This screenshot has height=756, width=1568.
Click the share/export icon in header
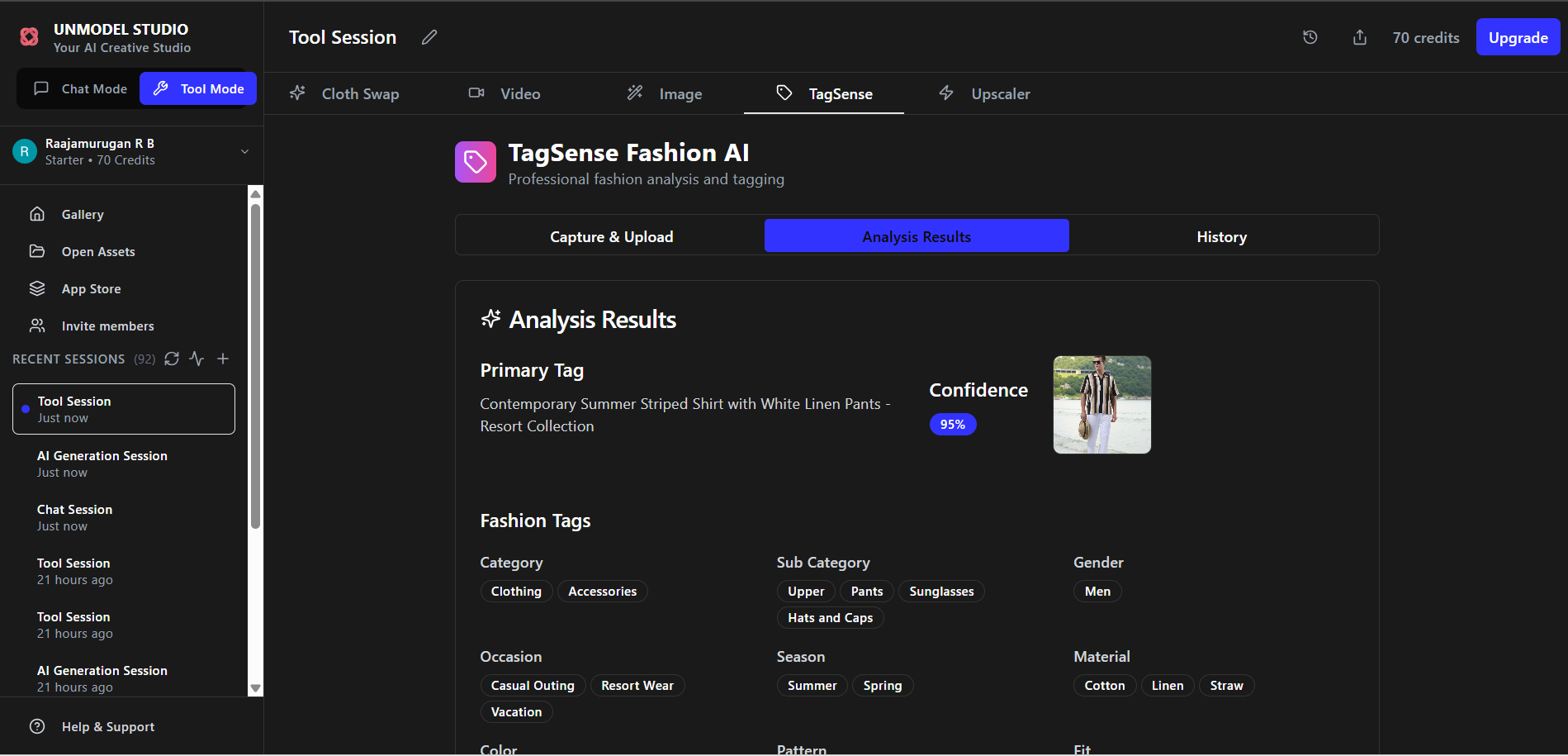pos(1359,37)
